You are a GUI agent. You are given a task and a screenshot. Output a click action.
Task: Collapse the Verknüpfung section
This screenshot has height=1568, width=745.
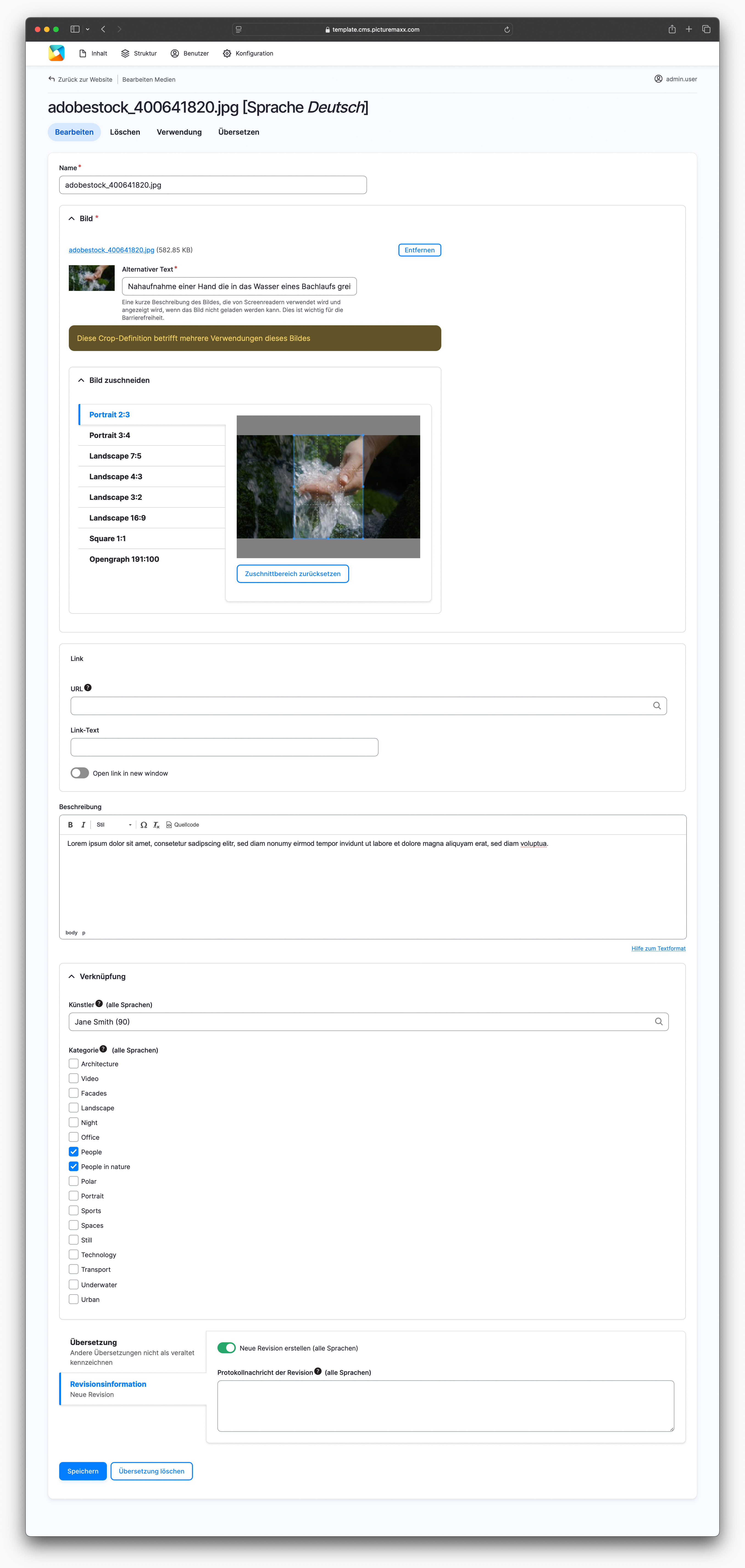[97, 976]
